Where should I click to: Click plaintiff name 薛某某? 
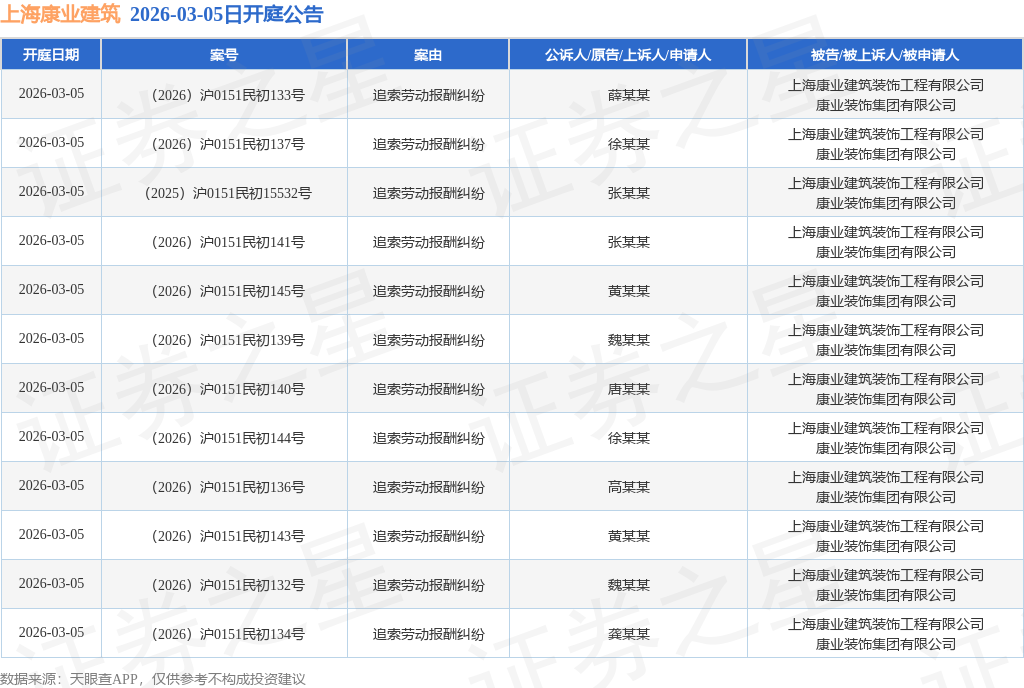tap(628, 95)
